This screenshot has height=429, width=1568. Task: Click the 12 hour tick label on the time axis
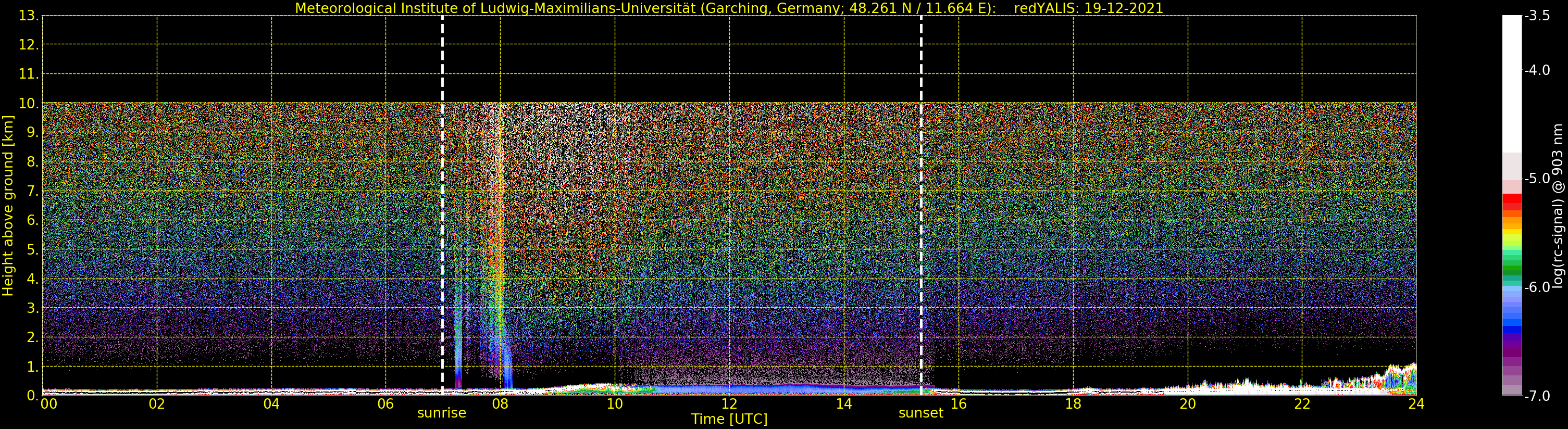click(729, 404)
